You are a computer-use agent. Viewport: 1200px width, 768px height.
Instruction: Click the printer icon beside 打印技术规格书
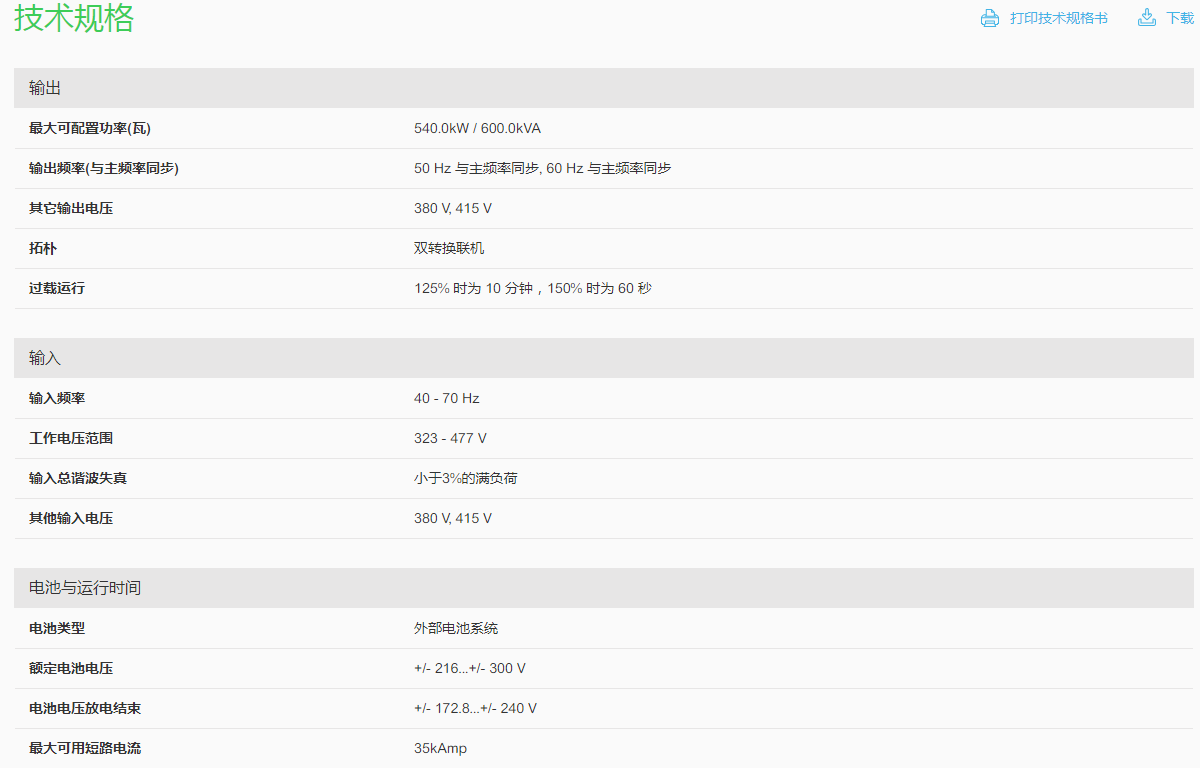[x=989, y=18]
